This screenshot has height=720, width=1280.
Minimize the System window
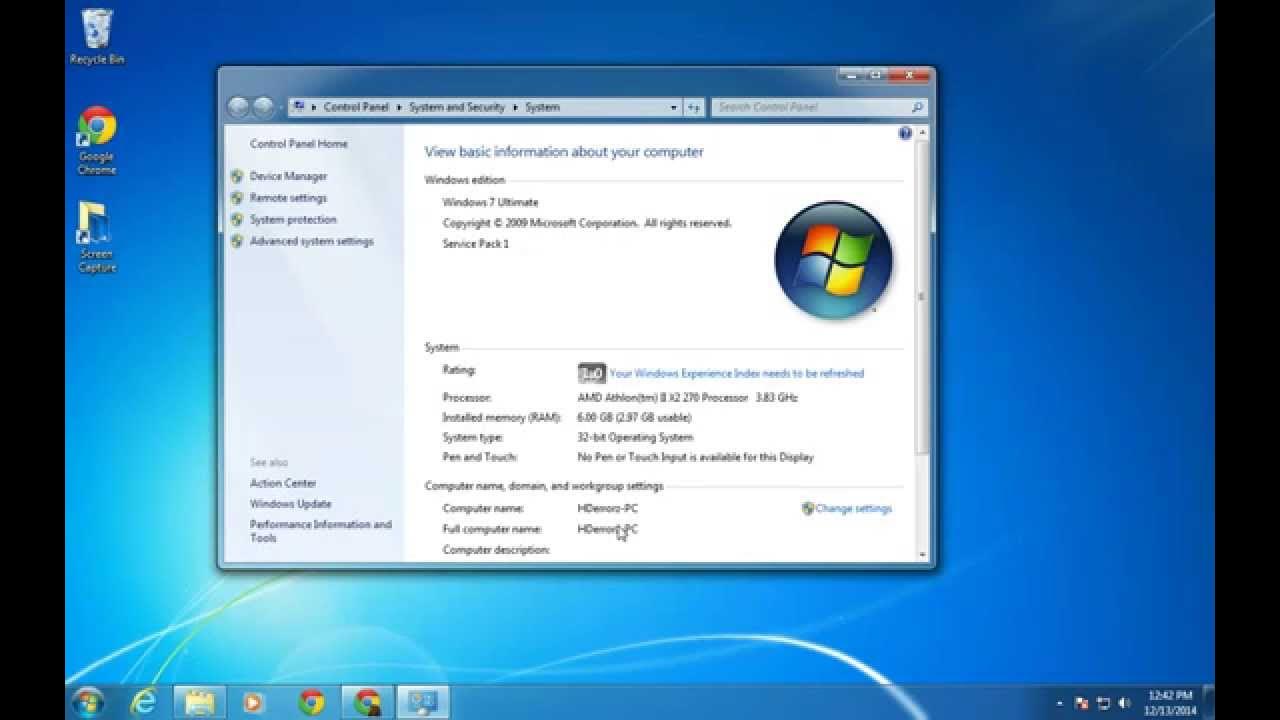(x=850, y=75)
